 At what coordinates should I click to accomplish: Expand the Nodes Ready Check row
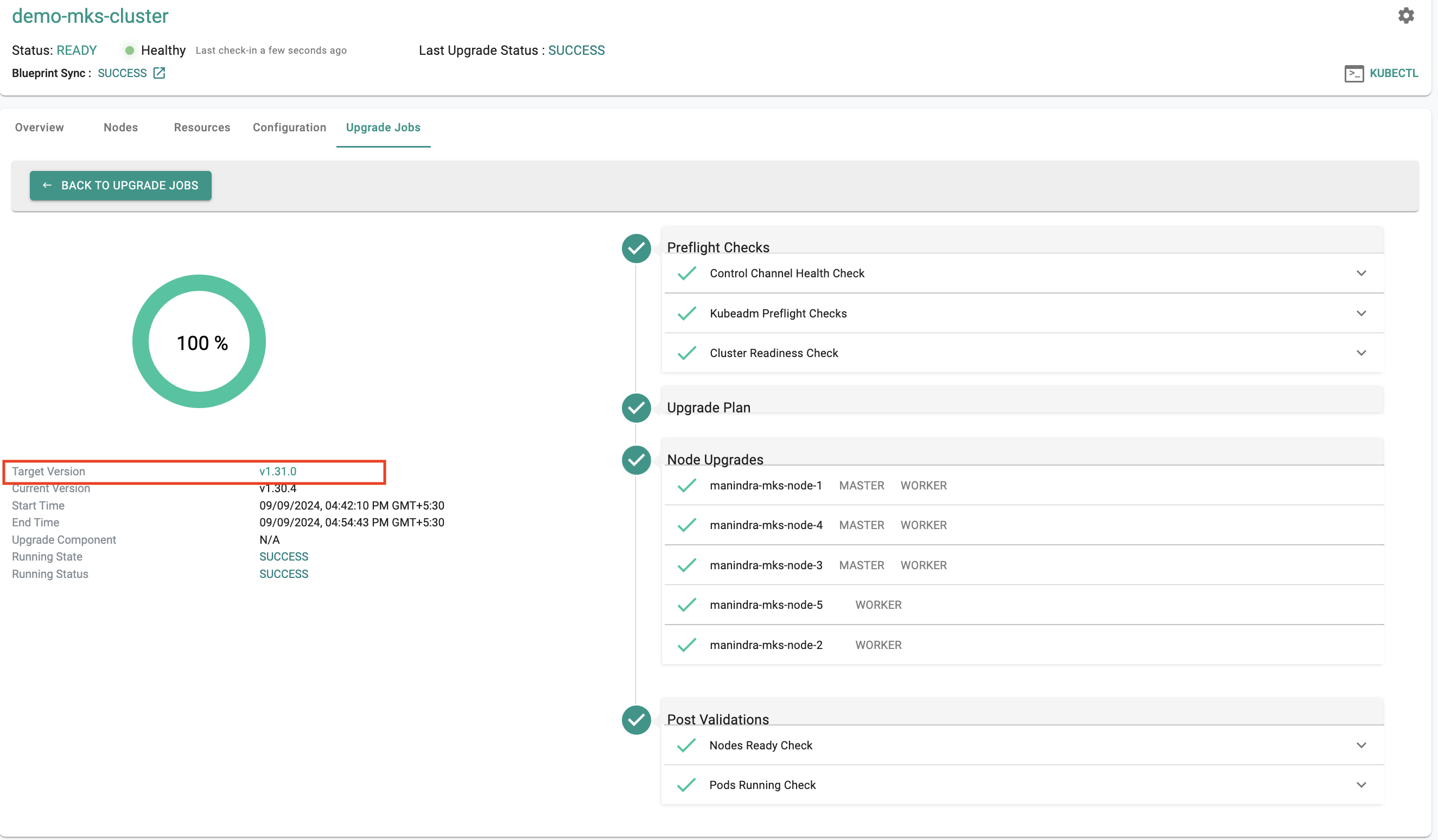pos(1361,745)
